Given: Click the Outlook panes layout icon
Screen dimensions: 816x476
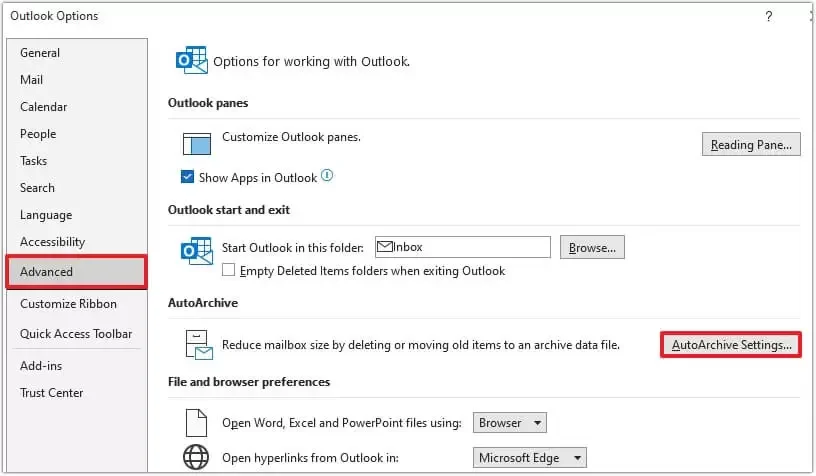Looking at the screenshot, I should [197, 143].
